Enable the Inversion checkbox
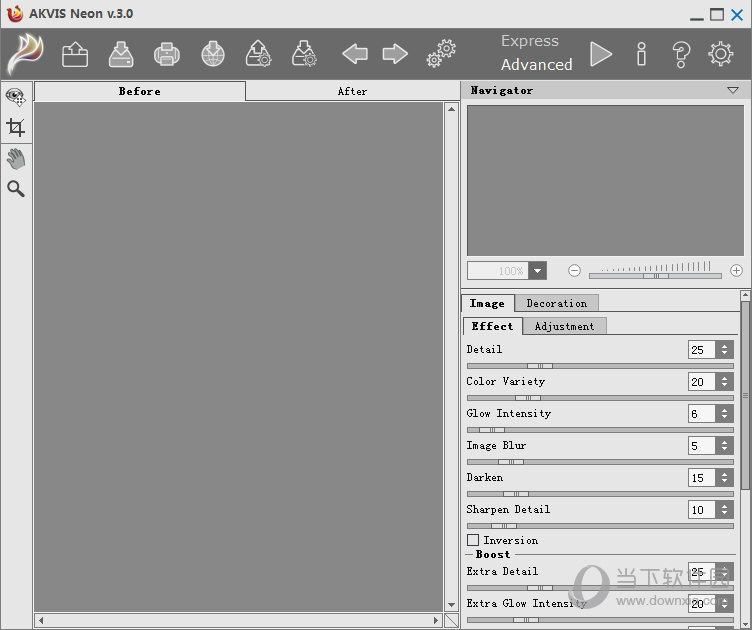This screenshot has height=630, width=753. tap(473, 540)
